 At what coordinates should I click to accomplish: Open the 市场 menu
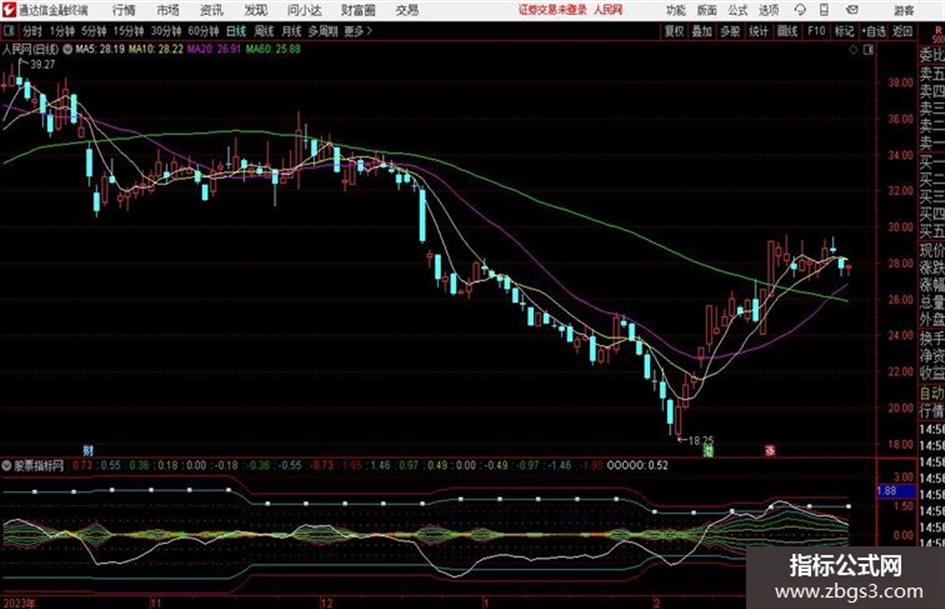[x=168, y=10]
